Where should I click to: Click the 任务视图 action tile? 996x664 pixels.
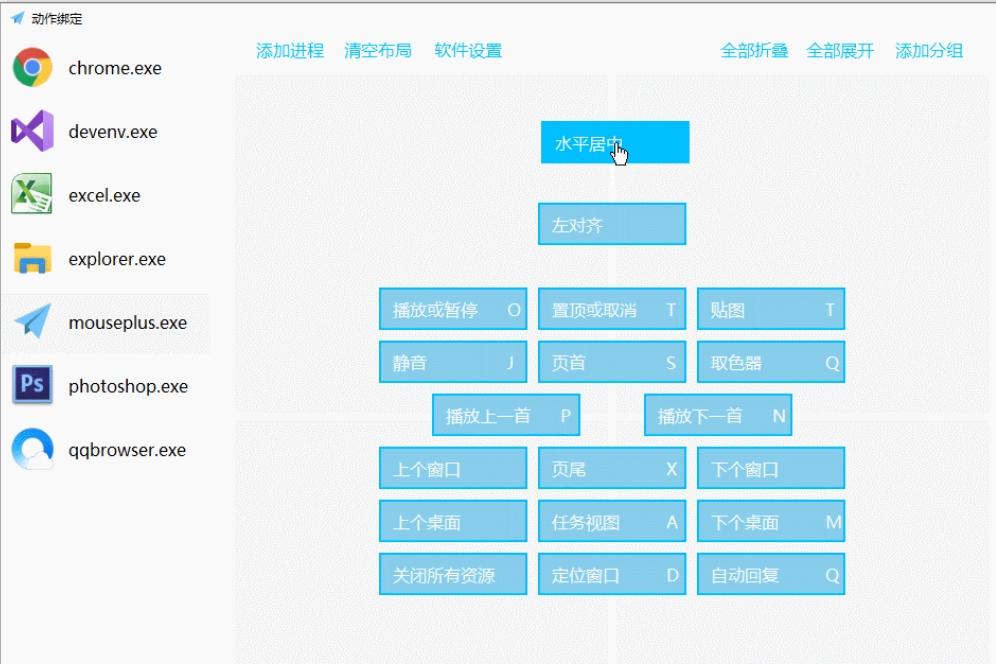pyautogui.click(x=612, y=521)
